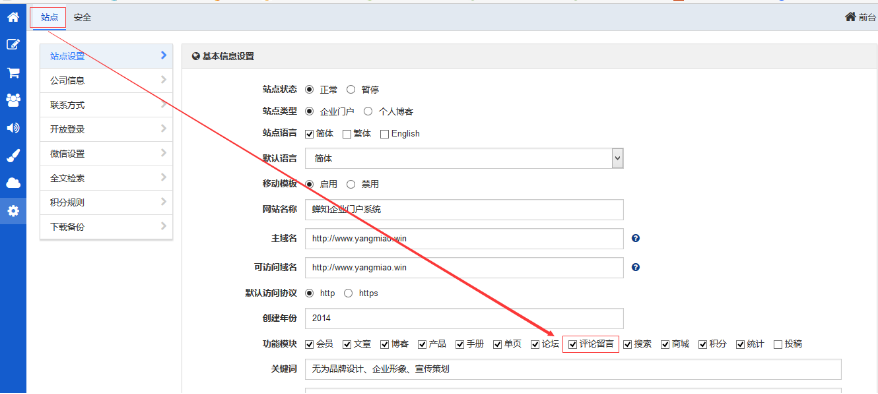This screenshot has height=394, width=878.
Task: Open the shopping cart sidebar icon
Action: [12, 73]
